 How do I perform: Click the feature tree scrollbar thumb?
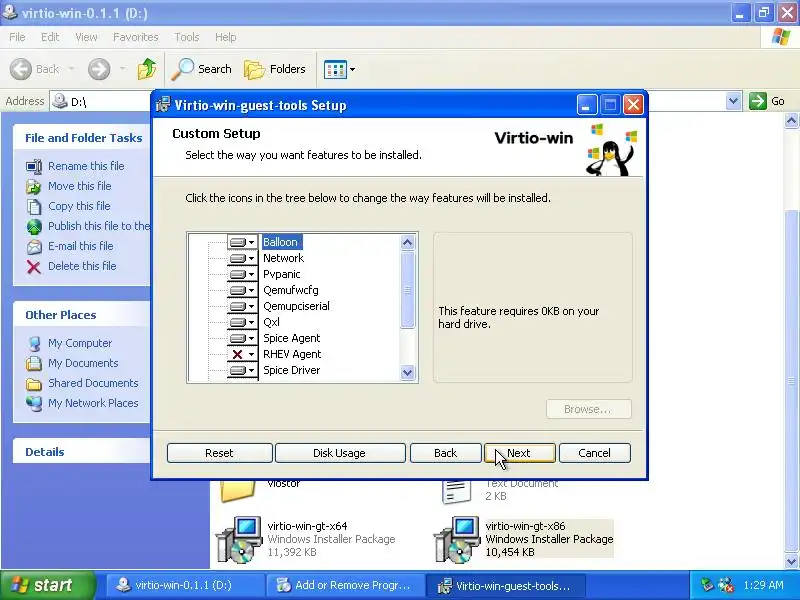tap(407, 290)
